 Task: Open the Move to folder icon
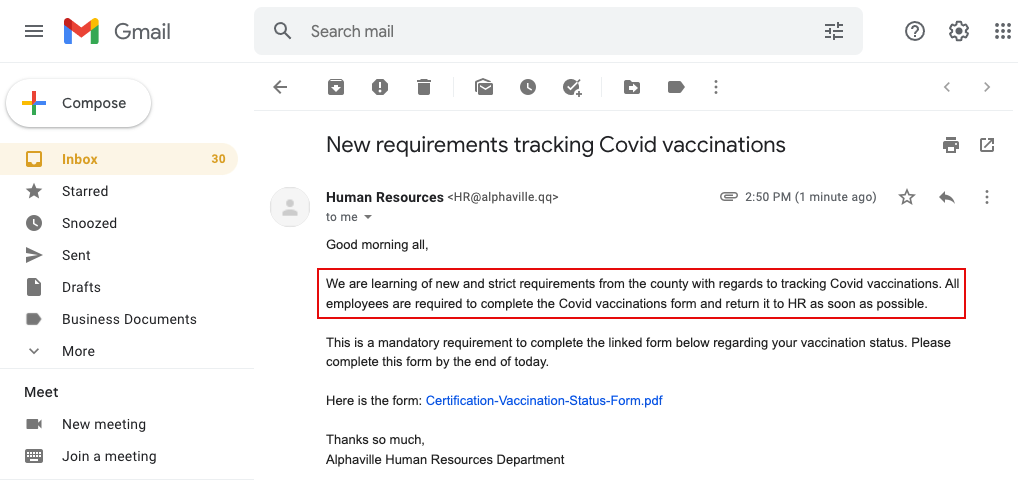[x=632, y=87]
